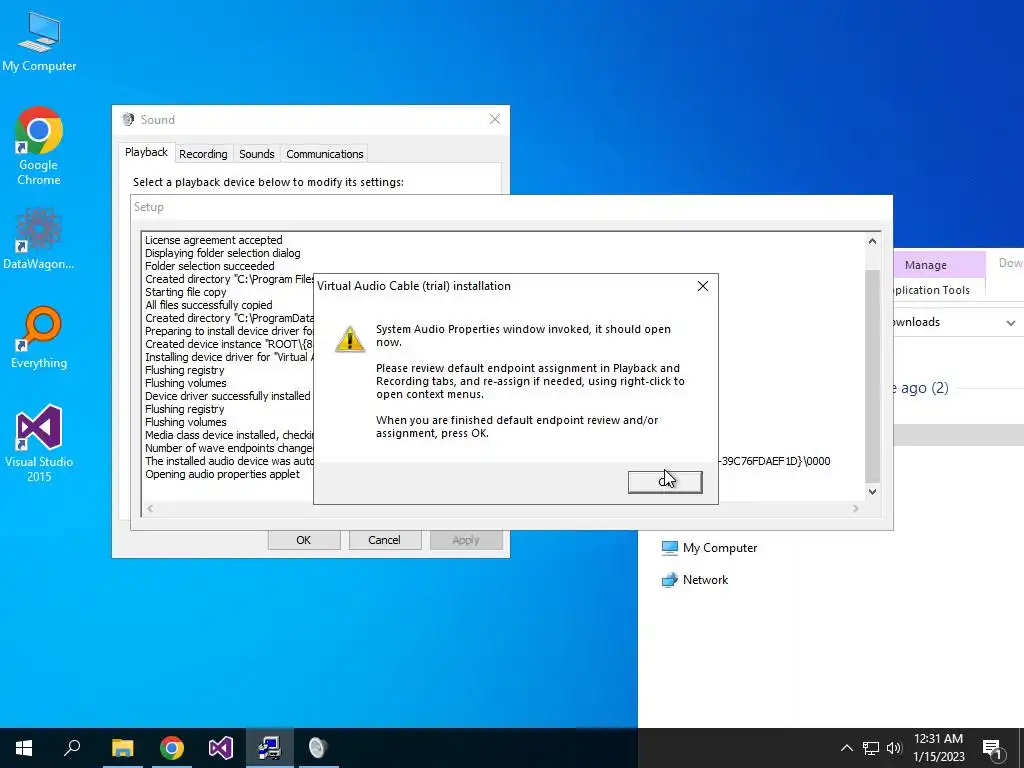Viewport: 1024px width, 768px height.
Task: Close the Virtual Audio Cable installation dialog
Action: tap(703, 286)
